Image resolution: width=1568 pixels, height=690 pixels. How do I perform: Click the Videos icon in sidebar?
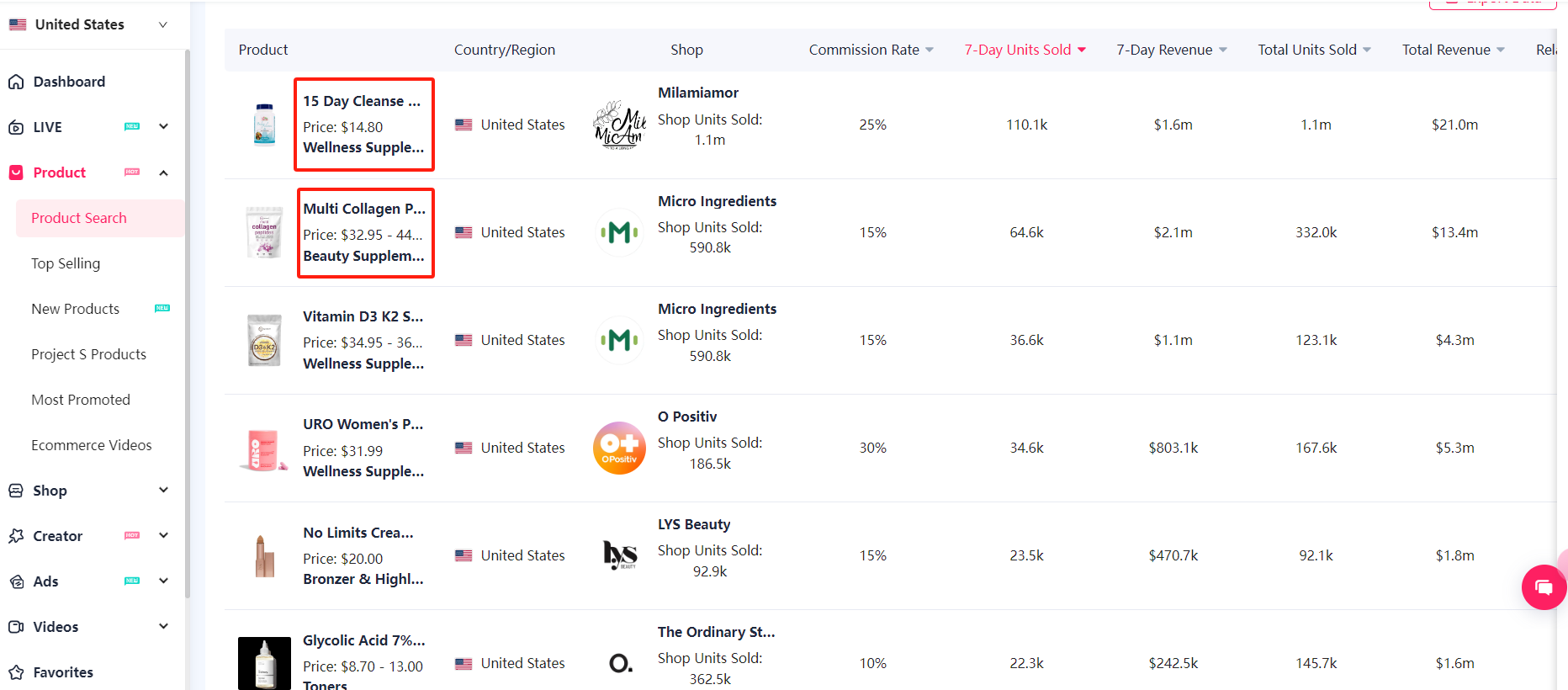16,627
